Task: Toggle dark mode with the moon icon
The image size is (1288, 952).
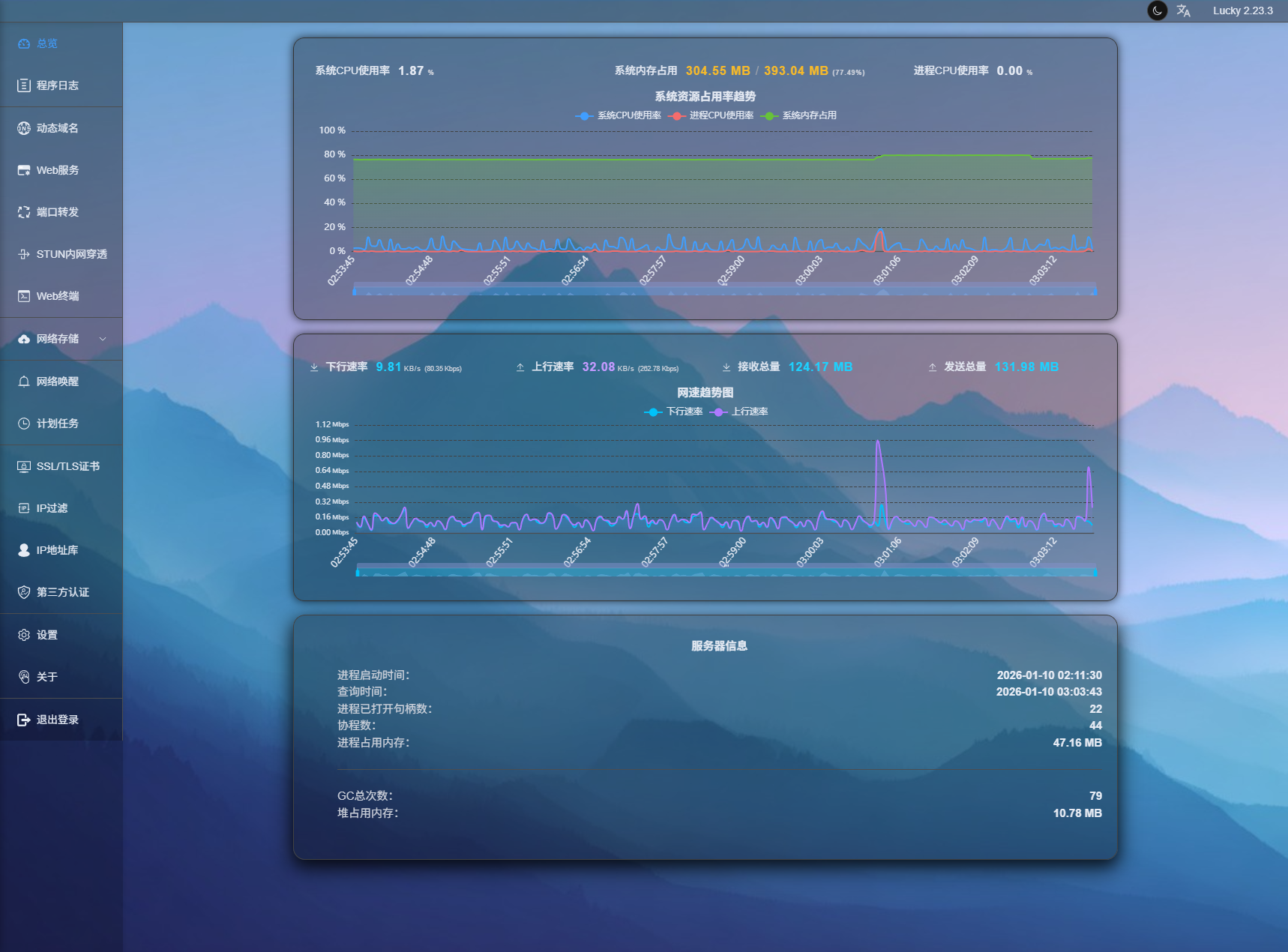Action: [1157, 11]
